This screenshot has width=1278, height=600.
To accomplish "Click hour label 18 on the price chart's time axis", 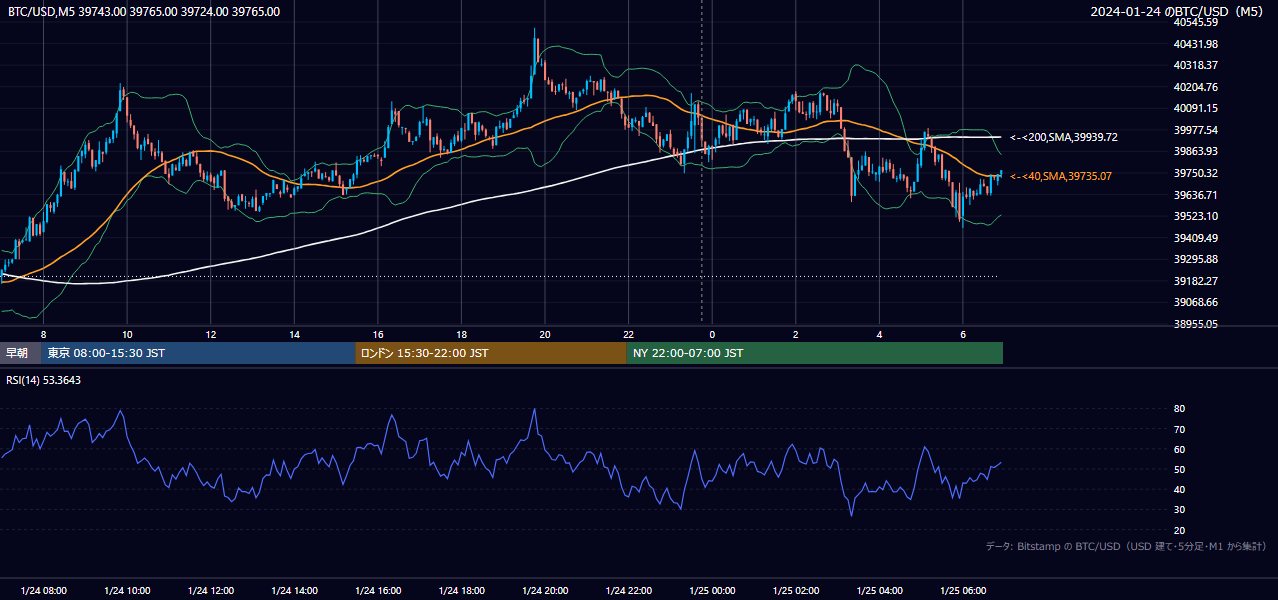I will pyautogui.click(x=461, y=334).
